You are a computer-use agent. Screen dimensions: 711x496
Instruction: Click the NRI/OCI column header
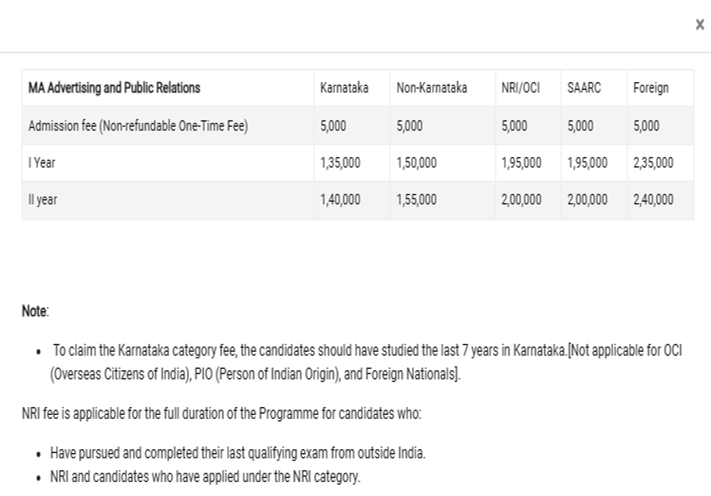(520, 88)
